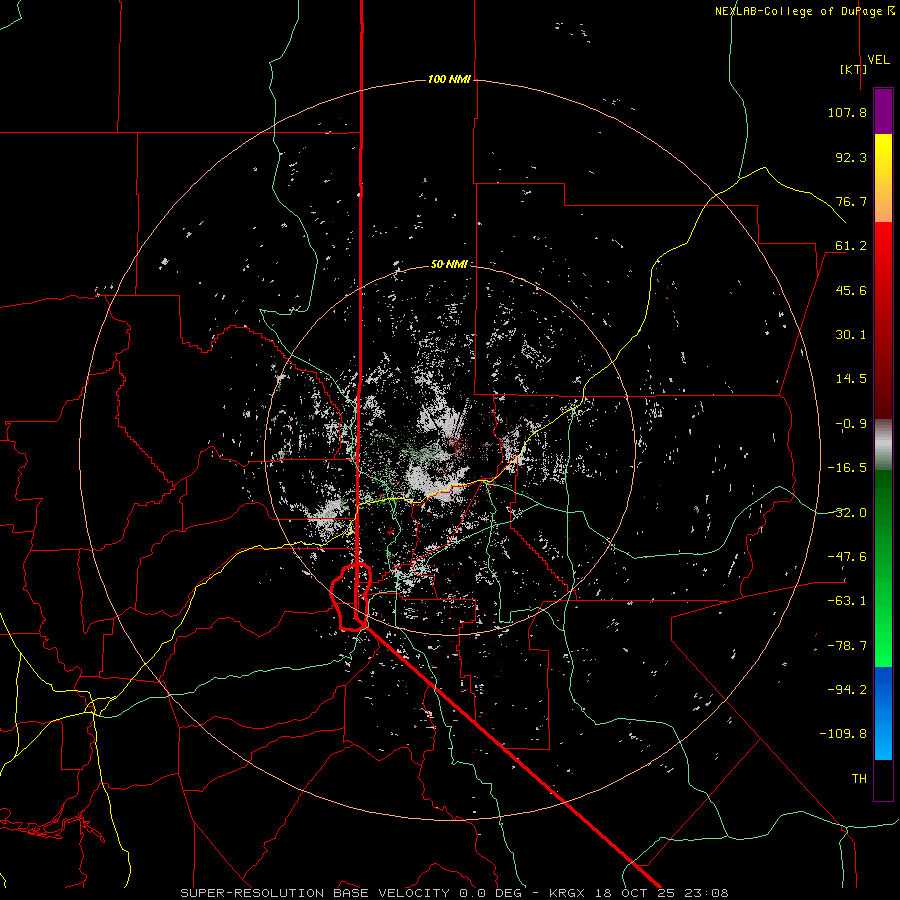This screenshot has height=900, width=900.
Task: Click the 76.7 legend value
Action: click(x=851, y=201)
